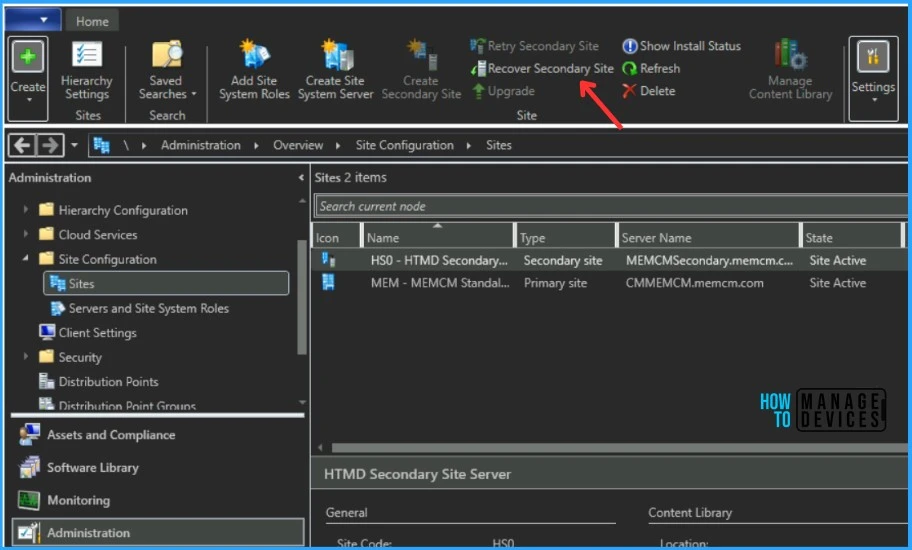
Task: Click Create Site System Server
Action: [336, 71]
